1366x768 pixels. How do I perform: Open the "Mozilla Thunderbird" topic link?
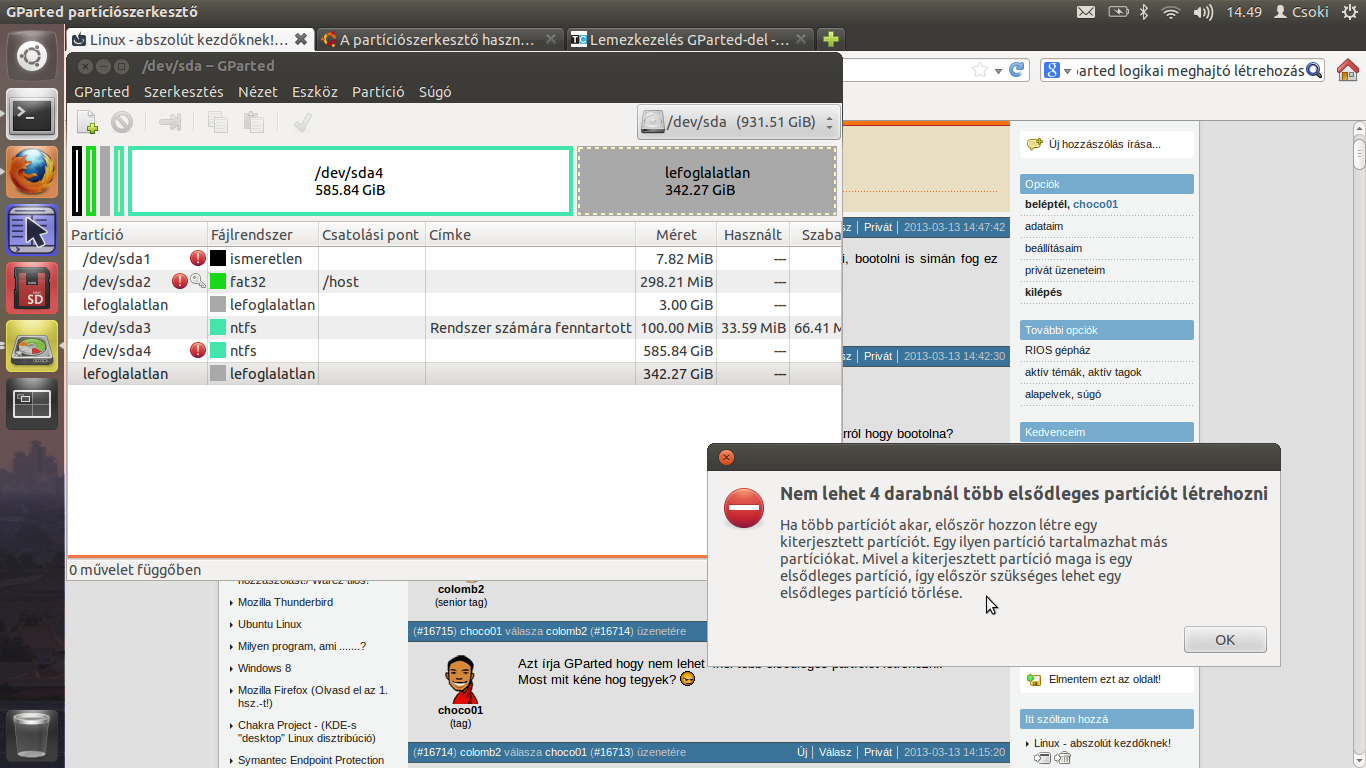[285, 602]
